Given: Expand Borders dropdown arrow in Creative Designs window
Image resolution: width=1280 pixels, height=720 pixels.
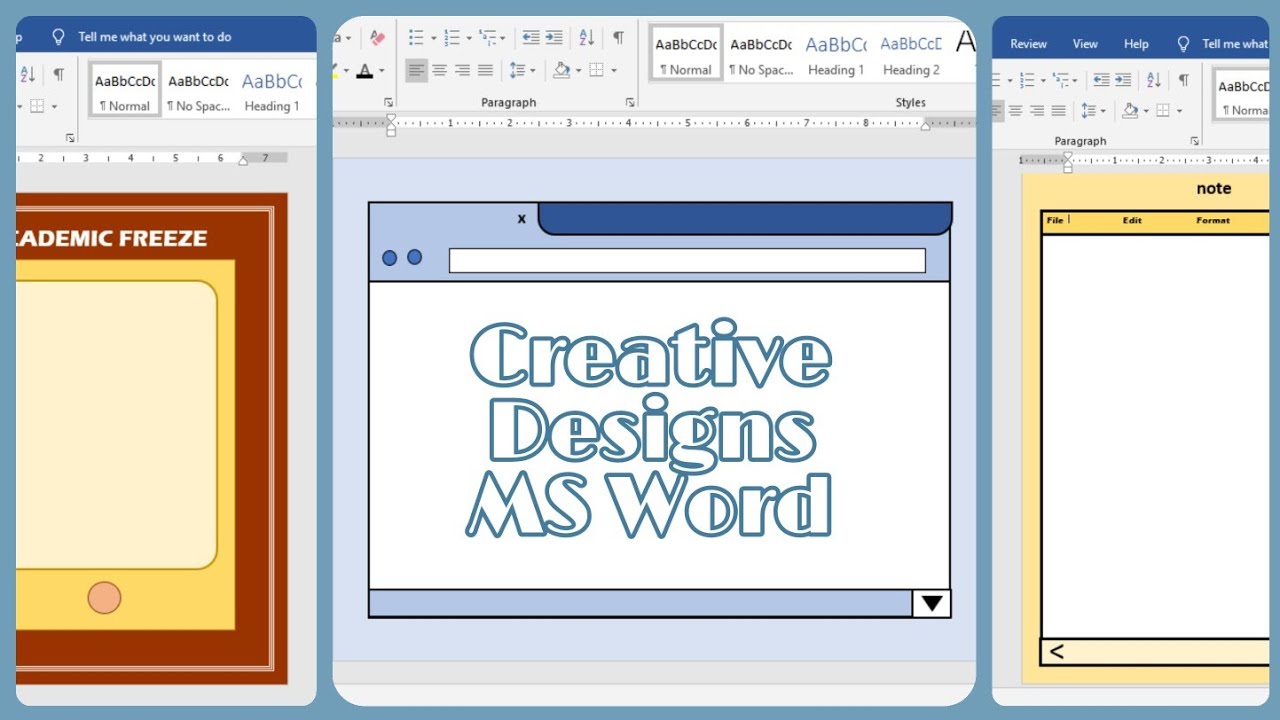Looking at the screenshot, I should [613, 71].
